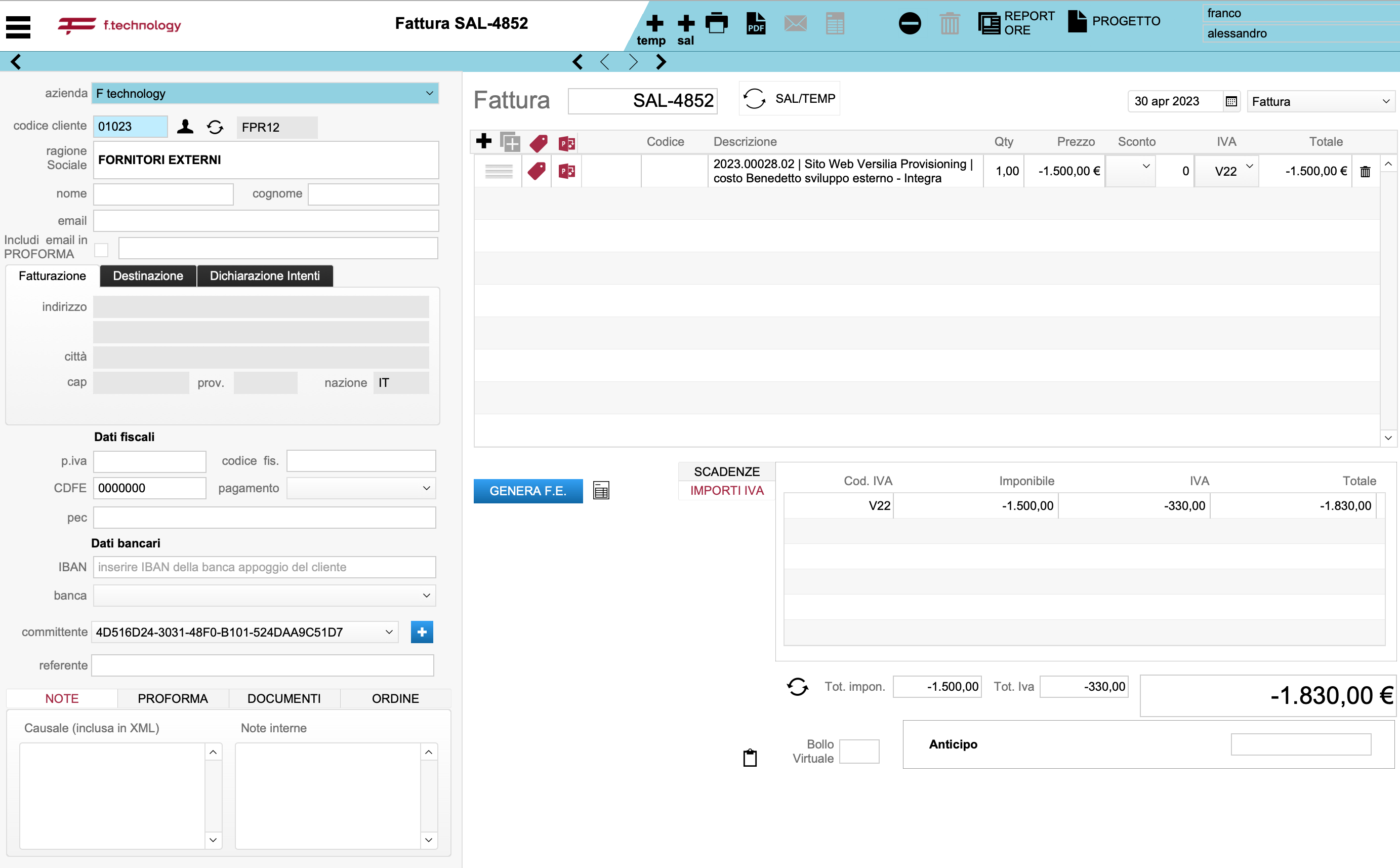Click the SAL/TEMP button
Image resolution: width=1400 pixels, height=868 pixels.
point(790,99)
